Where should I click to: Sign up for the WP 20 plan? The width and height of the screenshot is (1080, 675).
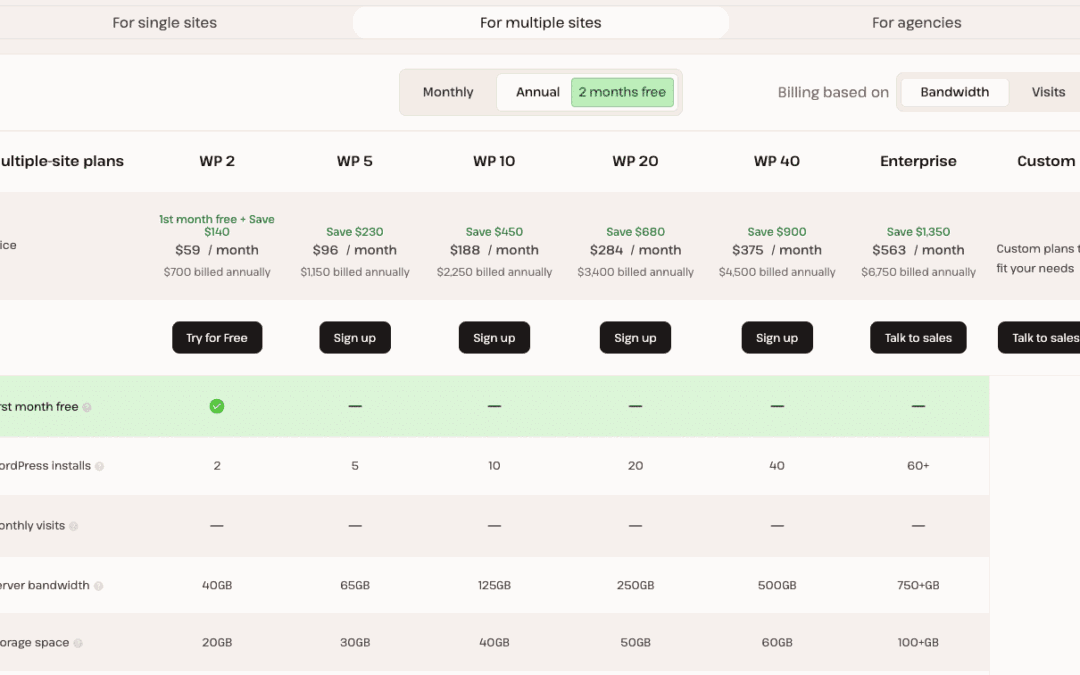coord(635,337)
